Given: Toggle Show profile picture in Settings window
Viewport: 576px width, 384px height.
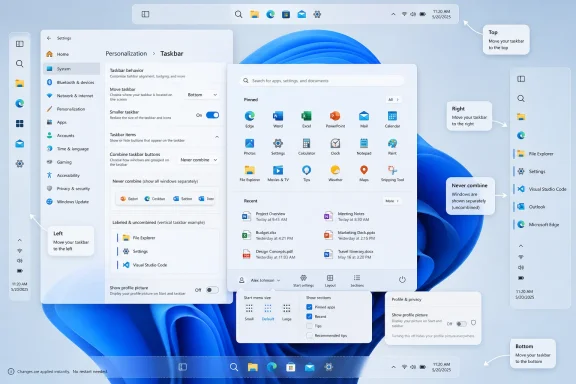Looking at the screenshot, I should click(x=212, y=290).
